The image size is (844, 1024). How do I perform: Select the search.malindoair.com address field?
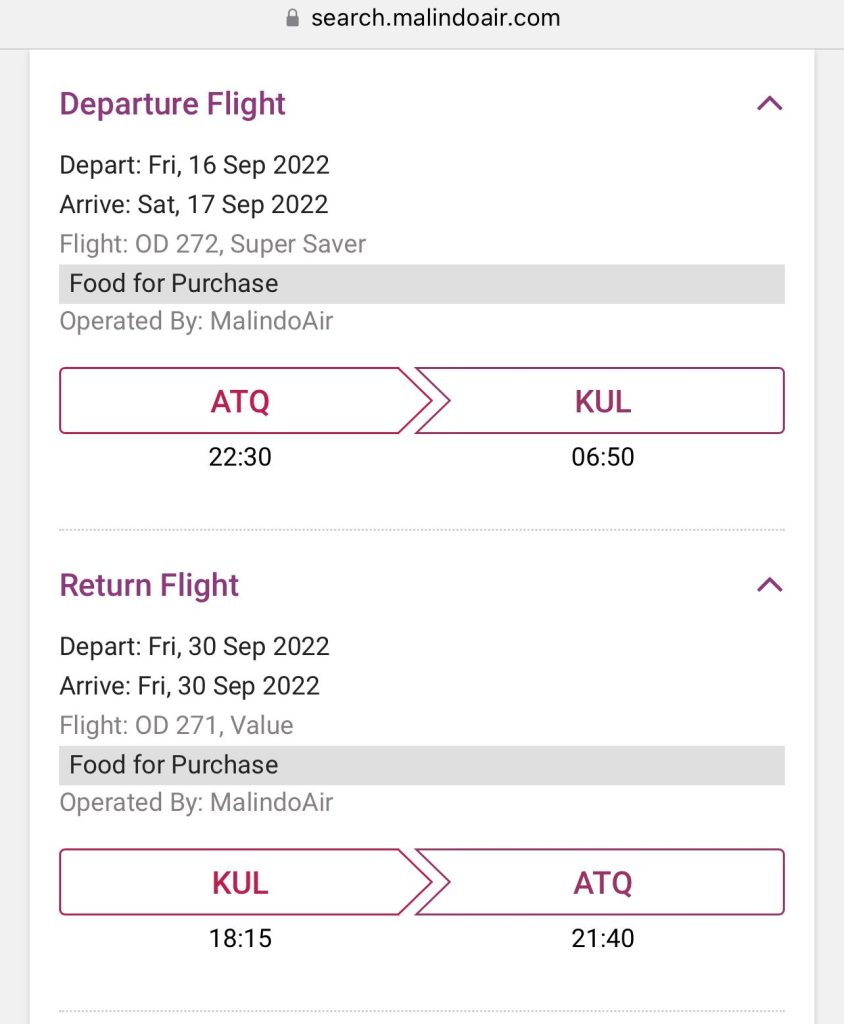point(434,18)
